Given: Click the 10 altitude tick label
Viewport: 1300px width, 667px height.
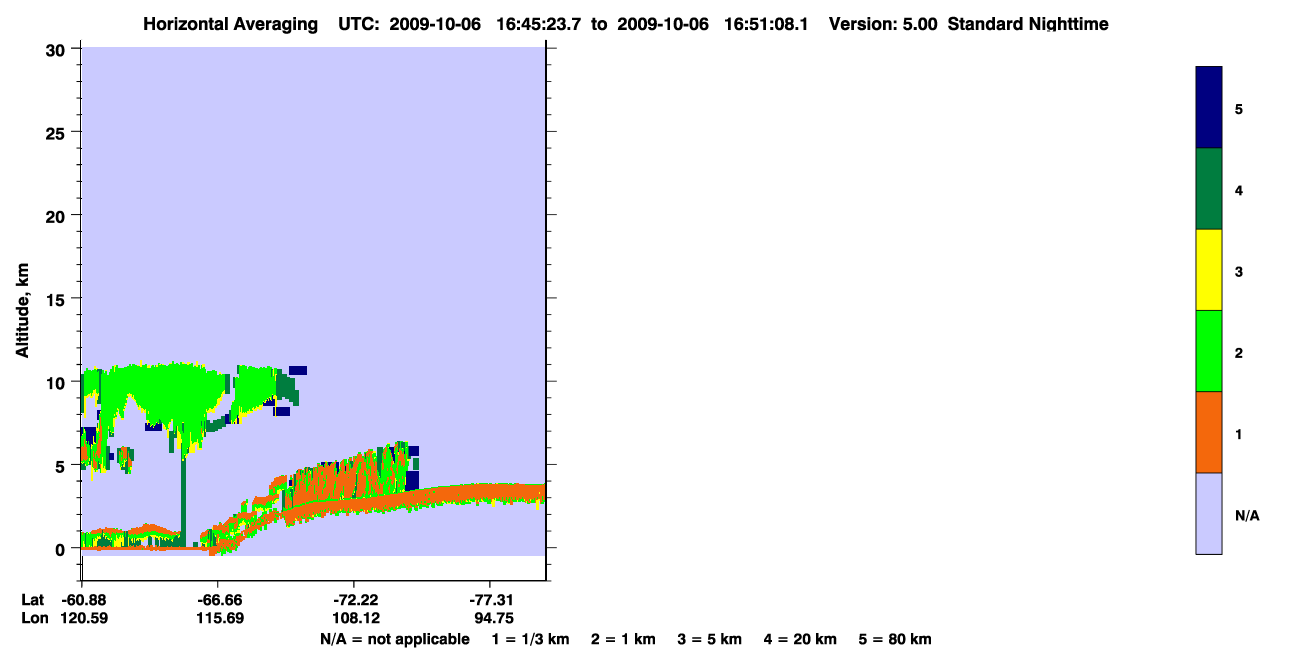Looking at the screenshot, I should [x=57, y=382].
